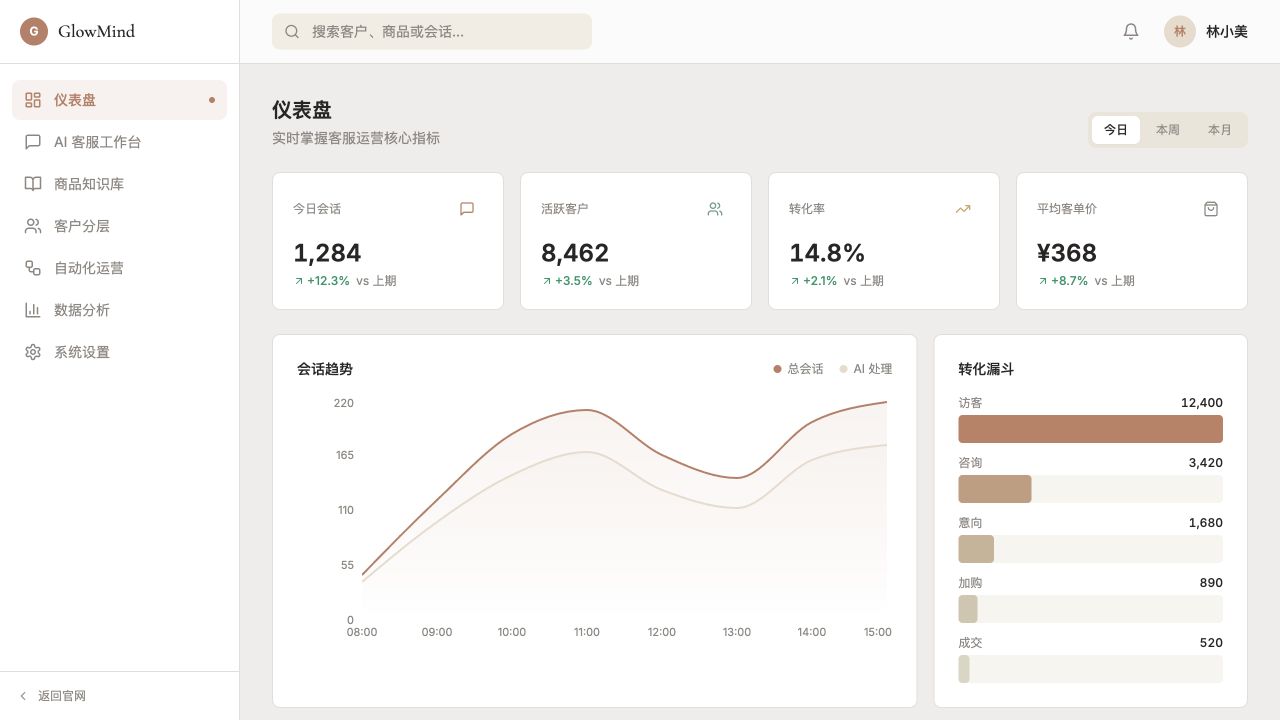Select the 今日 time range tab
This screenshot has height=720, width=1280.
coord(1116,130)
